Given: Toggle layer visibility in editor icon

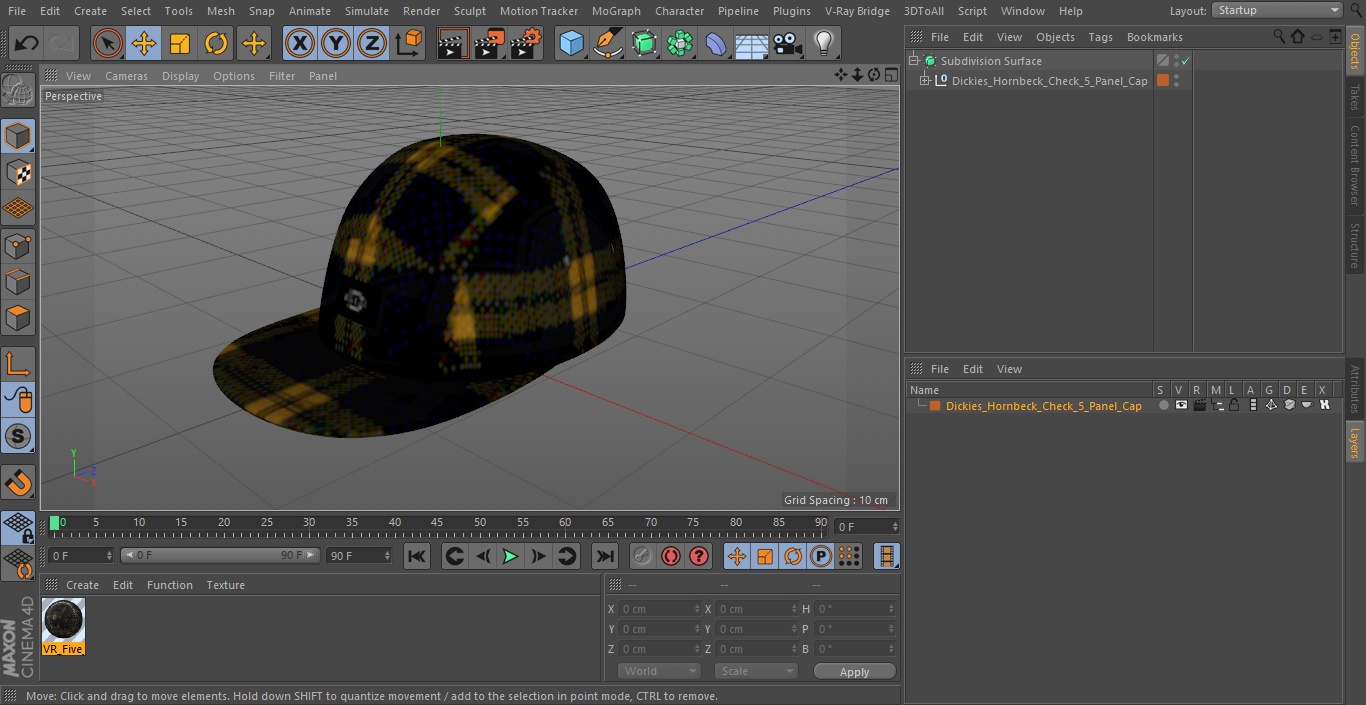Looking at the screenshot, I should pos(1181,406).
